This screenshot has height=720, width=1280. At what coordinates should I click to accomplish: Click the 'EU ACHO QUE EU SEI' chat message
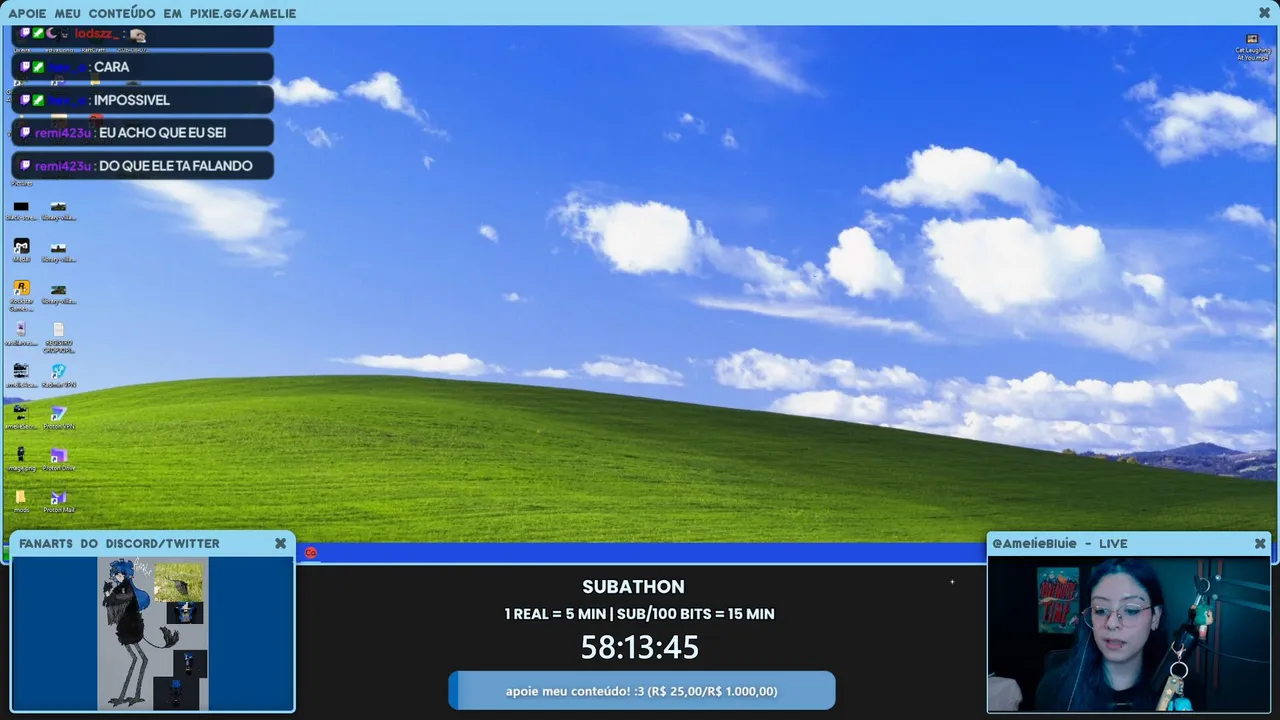(x=163, y=133)
